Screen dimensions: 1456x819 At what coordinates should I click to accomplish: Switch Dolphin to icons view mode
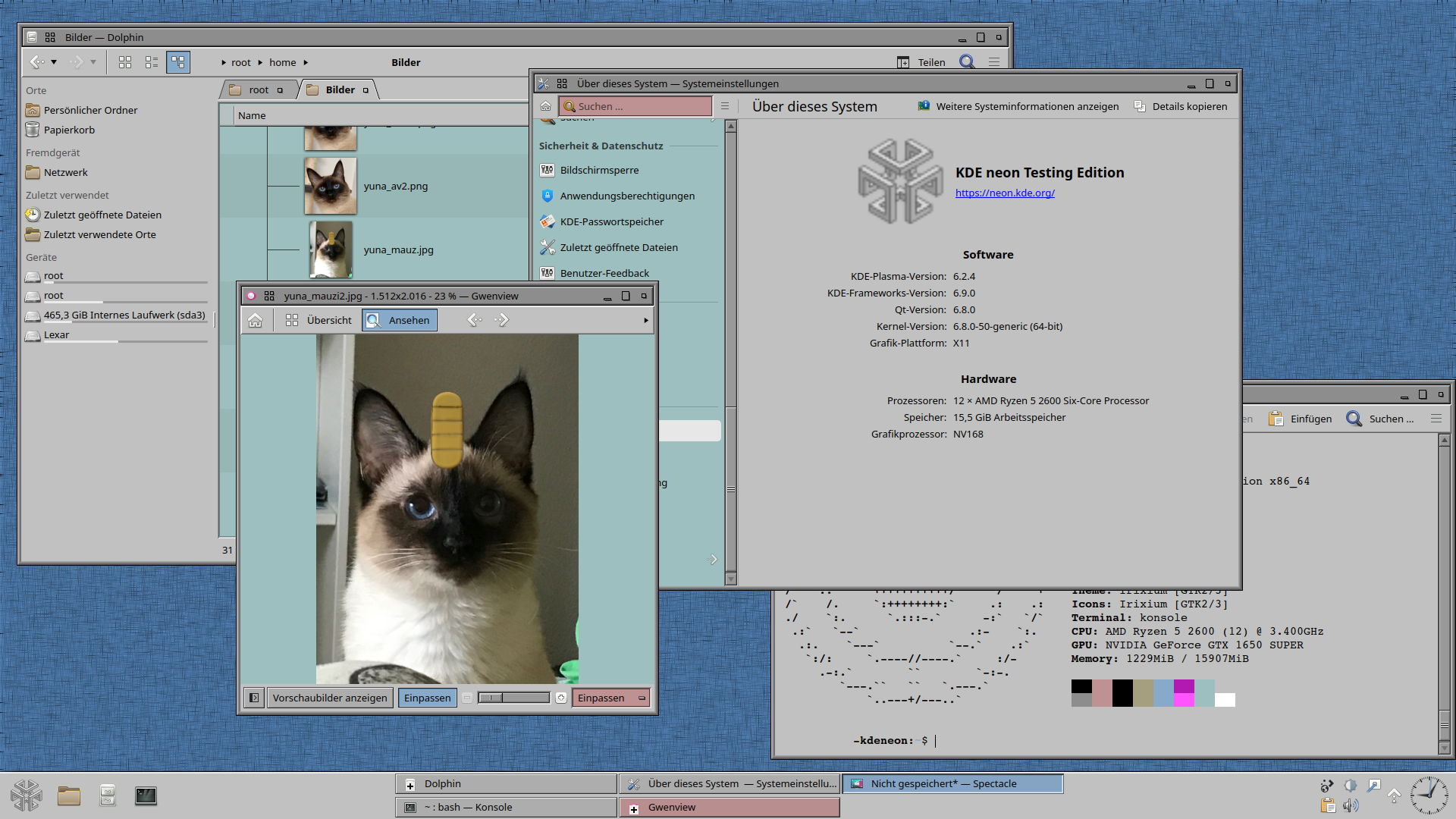[125, 62]
